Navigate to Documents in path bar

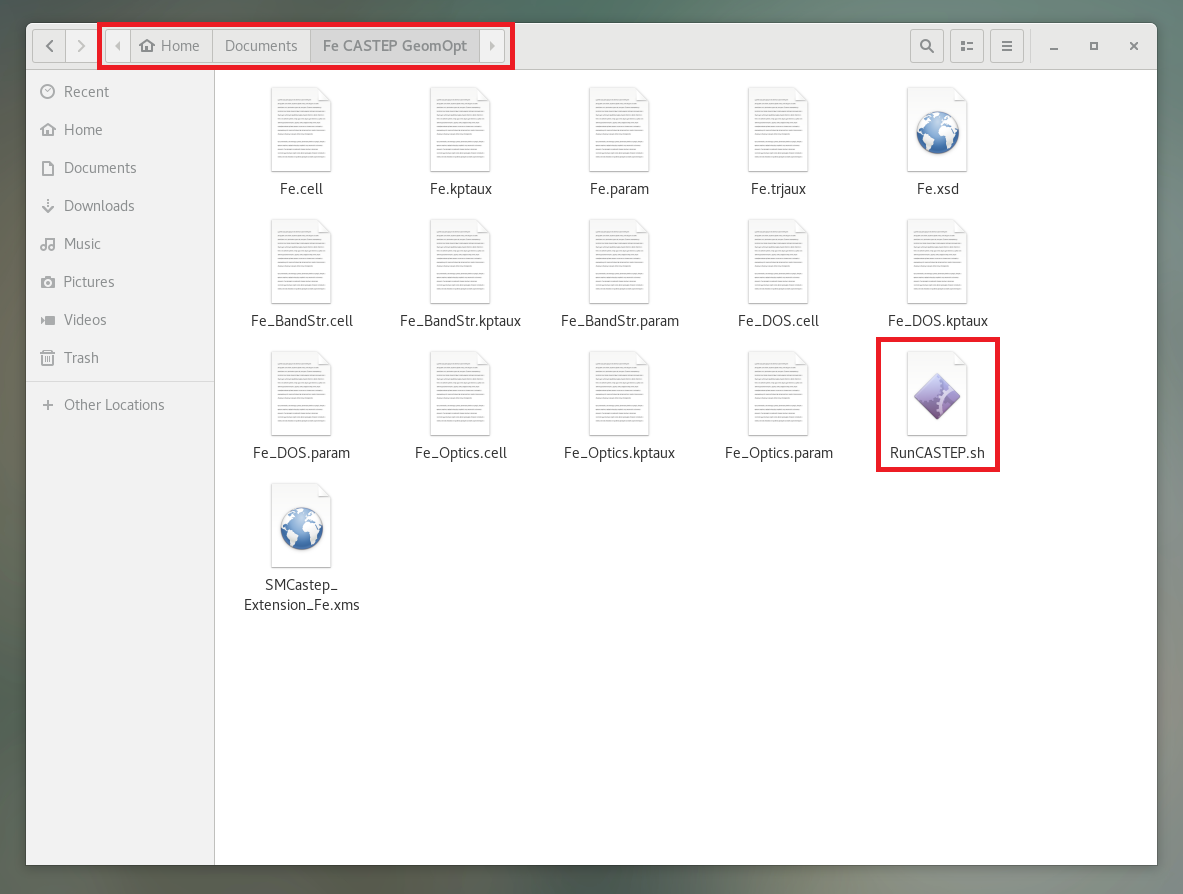(261, 46)
